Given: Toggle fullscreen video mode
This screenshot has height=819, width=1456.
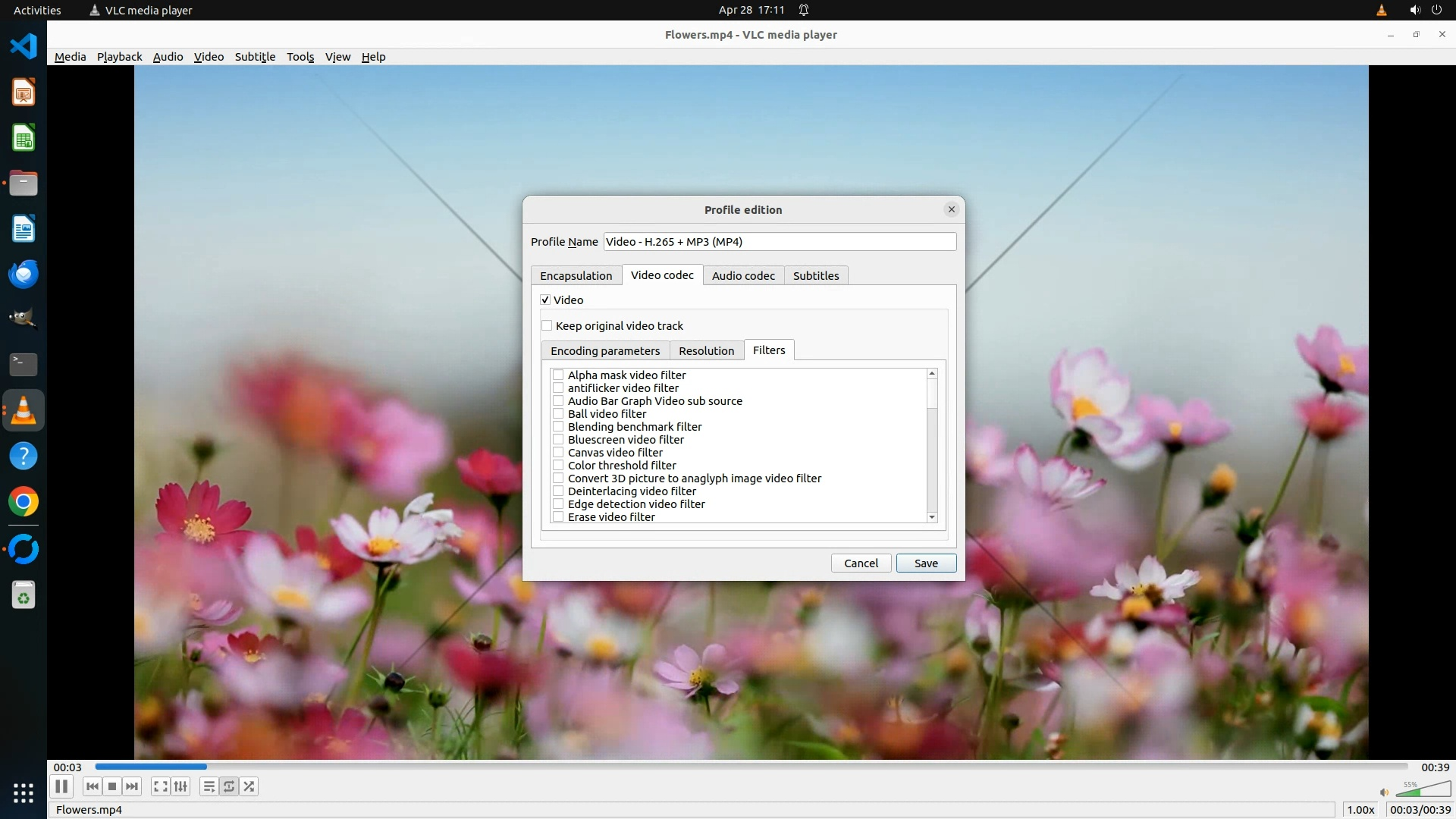Looking at the screenshot, I should coord(160,786).
